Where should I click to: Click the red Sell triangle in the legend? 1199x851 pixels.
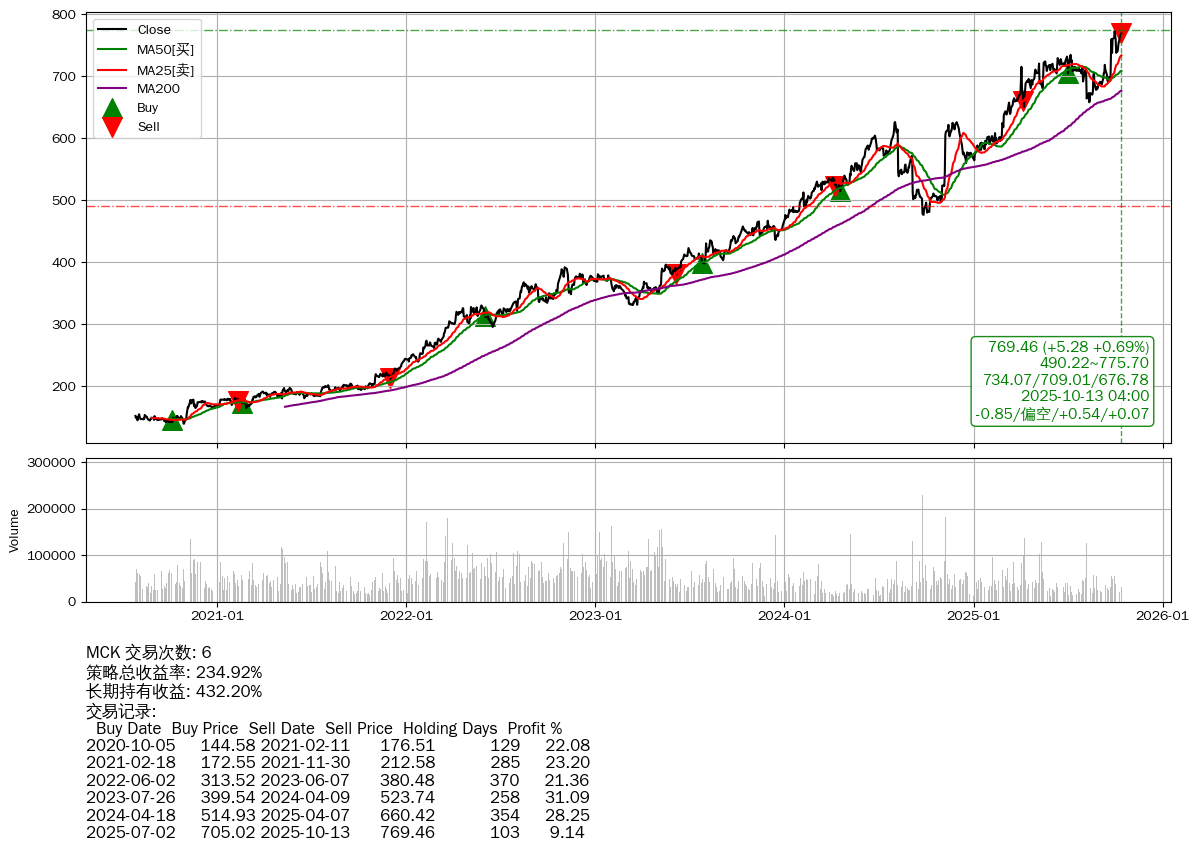(113, 127)
